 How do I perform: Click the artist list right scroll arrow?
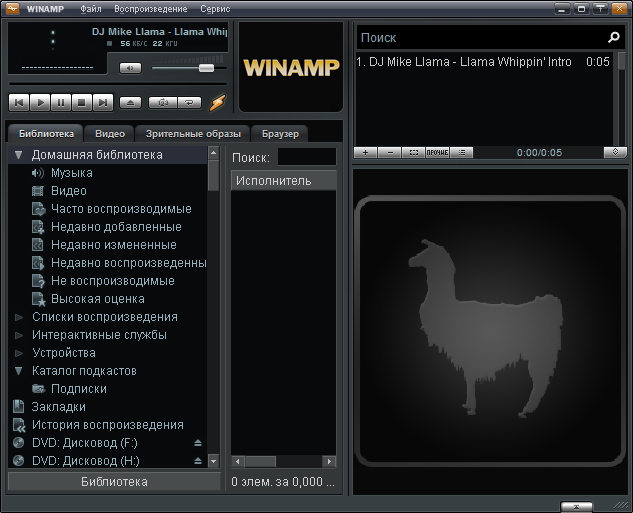coord(329,461)
